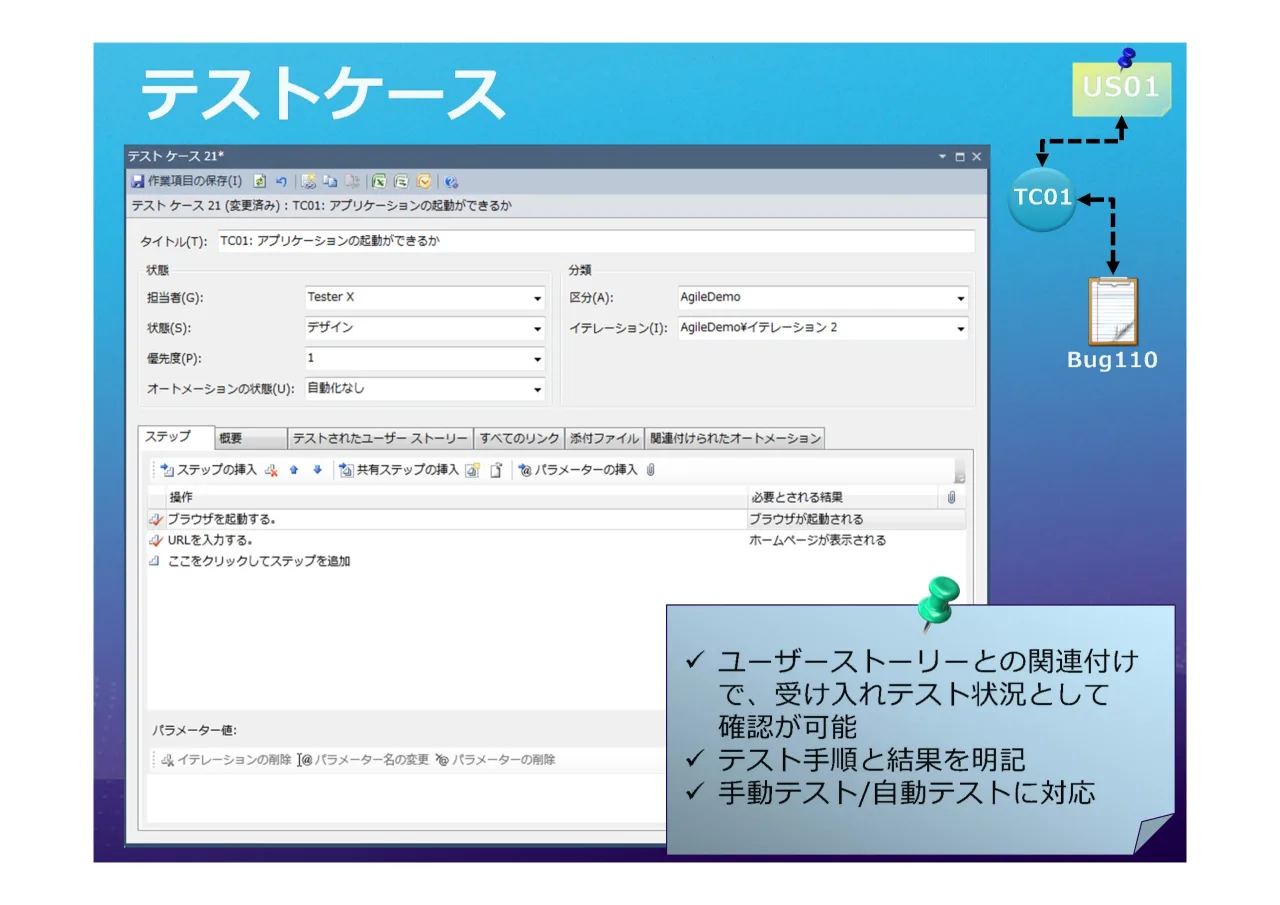
Task: Click ここをクリックしてステップを追加 row
Action: (x=259, y=561)
